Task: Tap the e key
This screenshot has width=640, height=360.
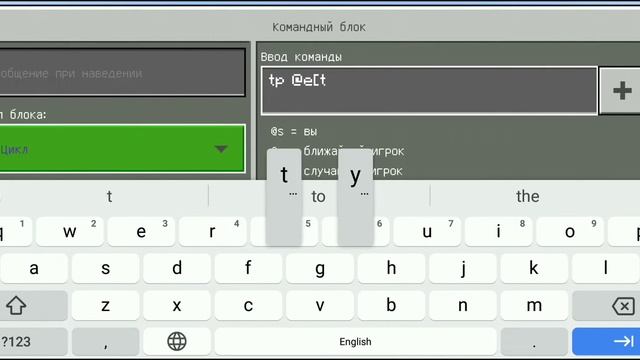Action: [141, 231]
